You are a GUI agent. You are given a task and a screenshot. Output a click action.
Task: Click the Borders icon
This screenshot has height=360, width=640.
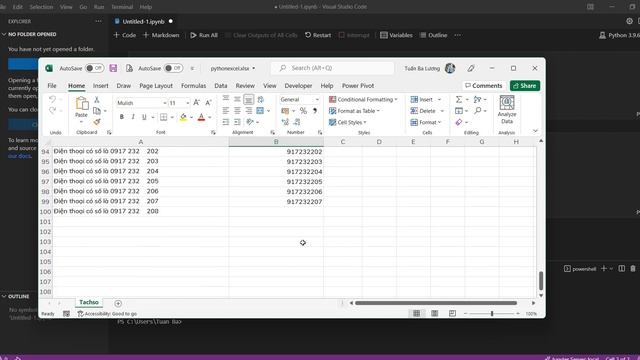click(x=164, y=117)
